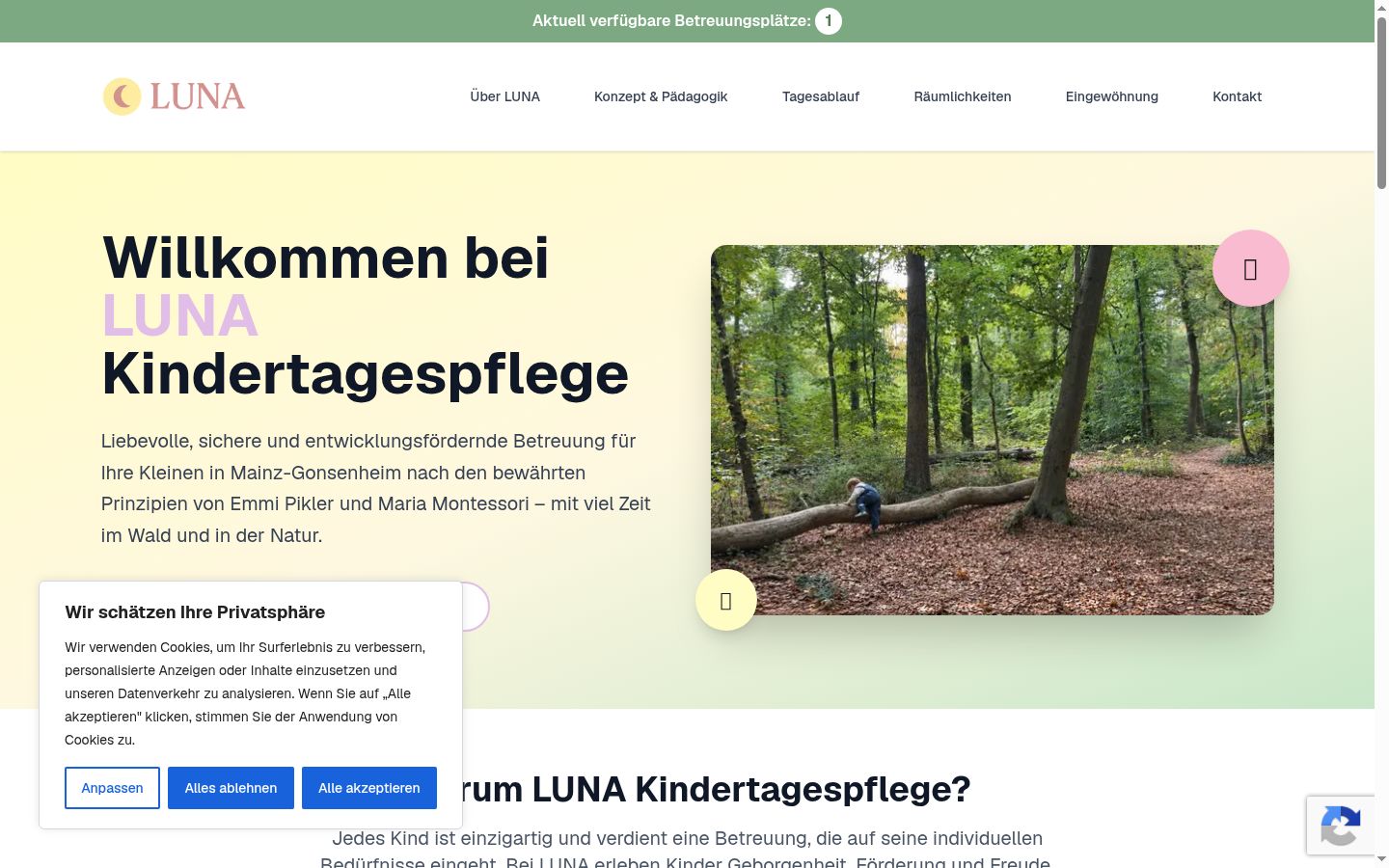This screenshot has width=1389, height=868.
Task: Click the pink circle icon on forest photo
Action: 1250,268
